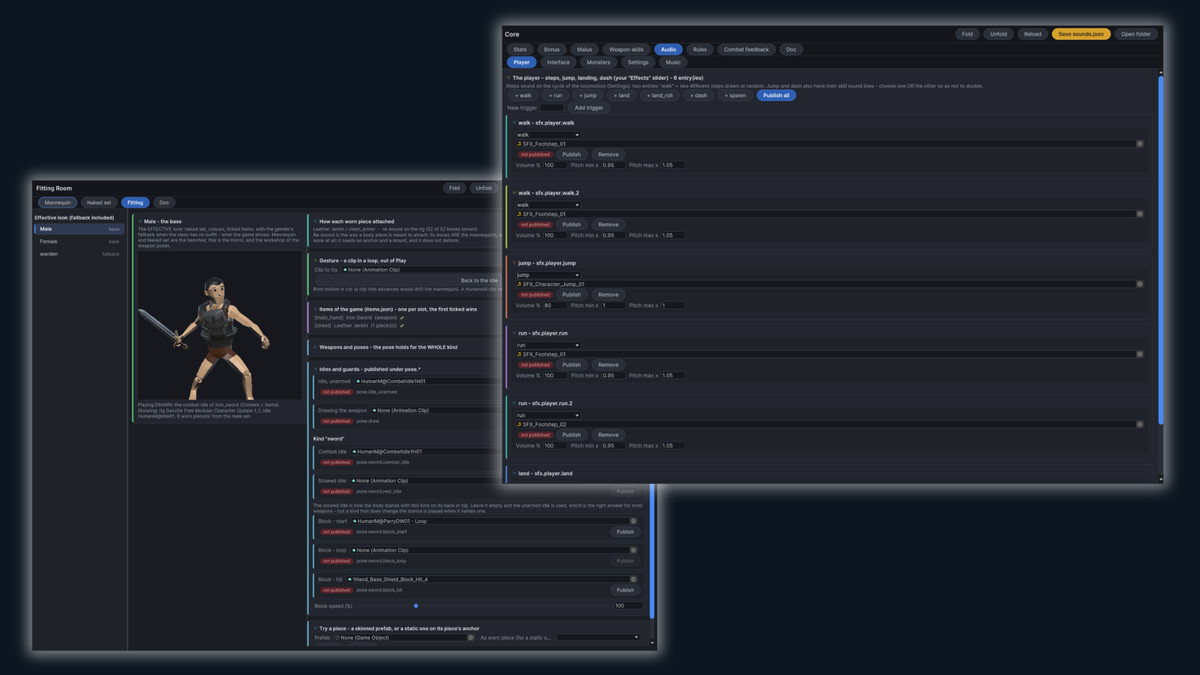Click animation clip icon beside HumanM@ParryDW01 - Loop
Screen dimensions: 1200x675
coord(353,521)
